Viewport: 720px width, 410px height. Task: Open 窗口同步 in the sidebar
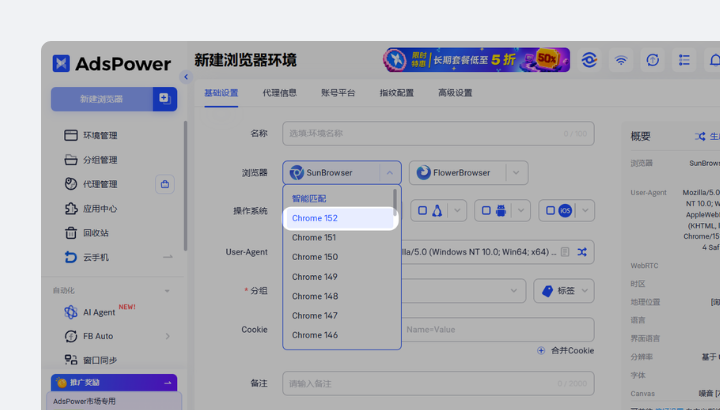[x=90, y=360]
